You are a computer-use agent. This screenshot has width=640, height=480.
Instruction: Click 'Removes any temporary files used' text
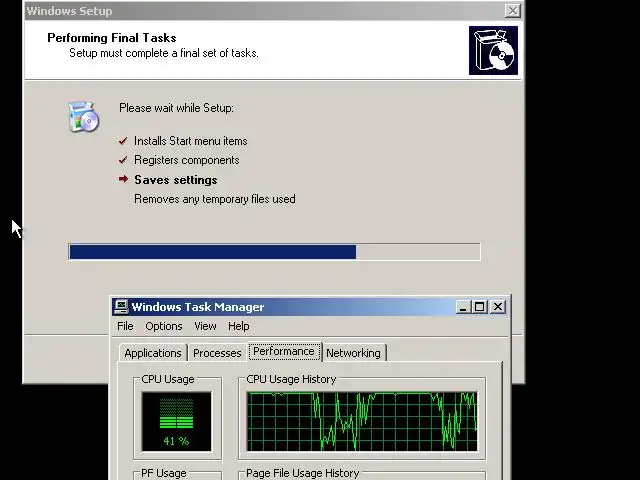(215, 199)
